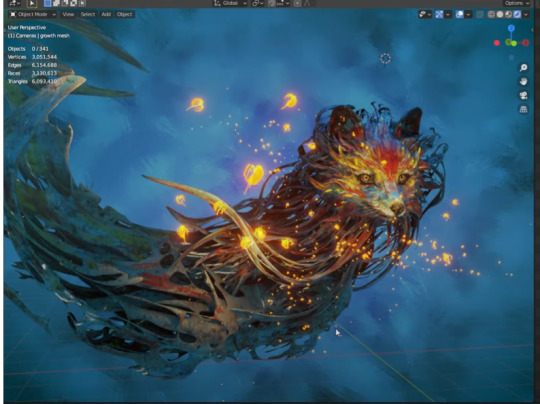Toggle viewport overlays
Image resolution: width=540 pixels, height=404 pixels.
click(x=459, y=14)
